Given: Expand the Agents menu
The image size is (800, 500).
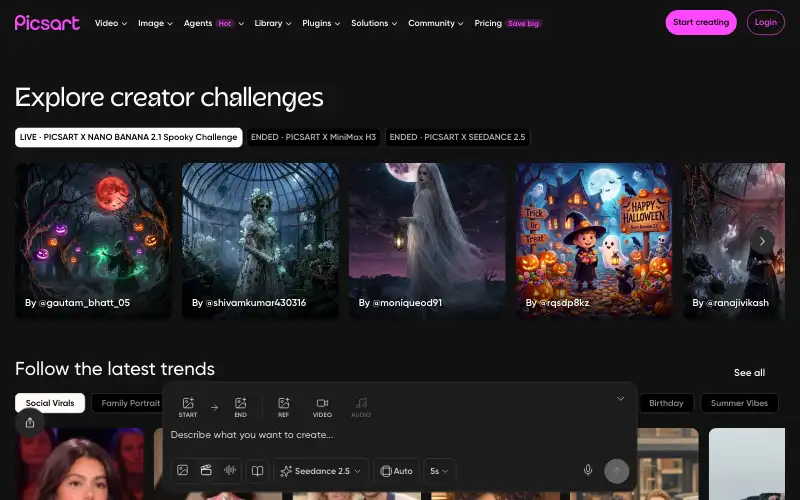Looking at the screenshot, I should click(214, 23).
